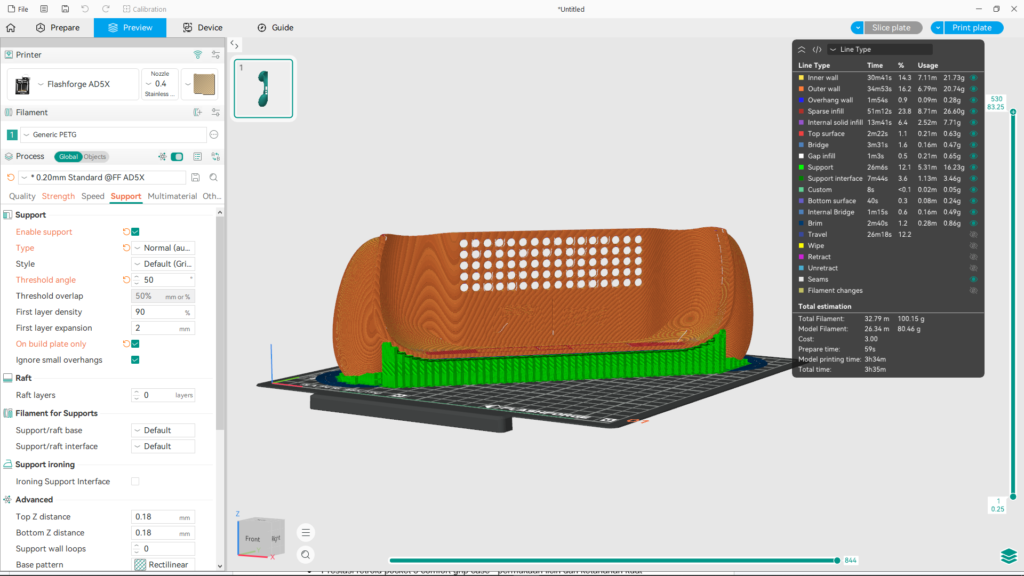Click the view orientation cube Front face
The width and height of the screenshot is (1024, 576).
(x=253, y=539)
